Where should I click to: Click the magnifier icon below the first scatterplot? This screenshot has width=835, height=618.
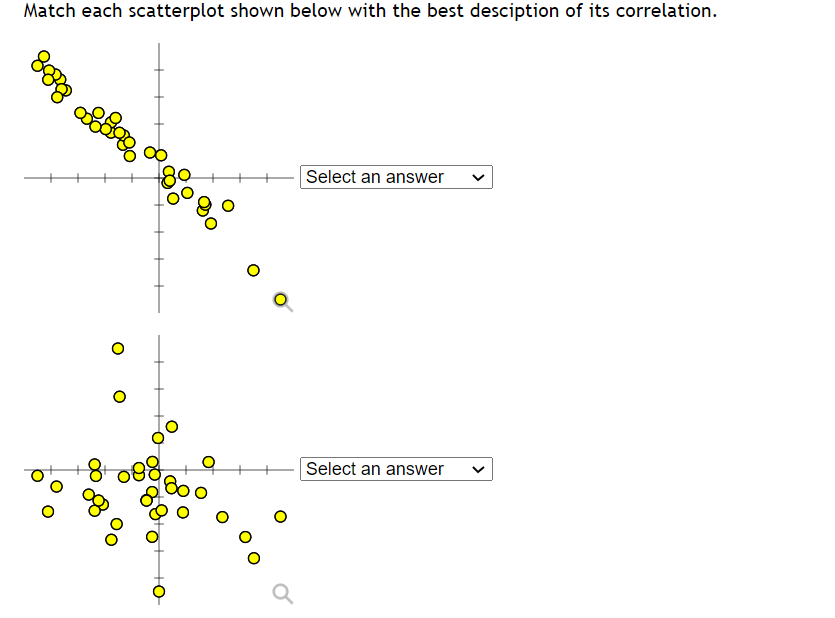click(x=280, y=300)
